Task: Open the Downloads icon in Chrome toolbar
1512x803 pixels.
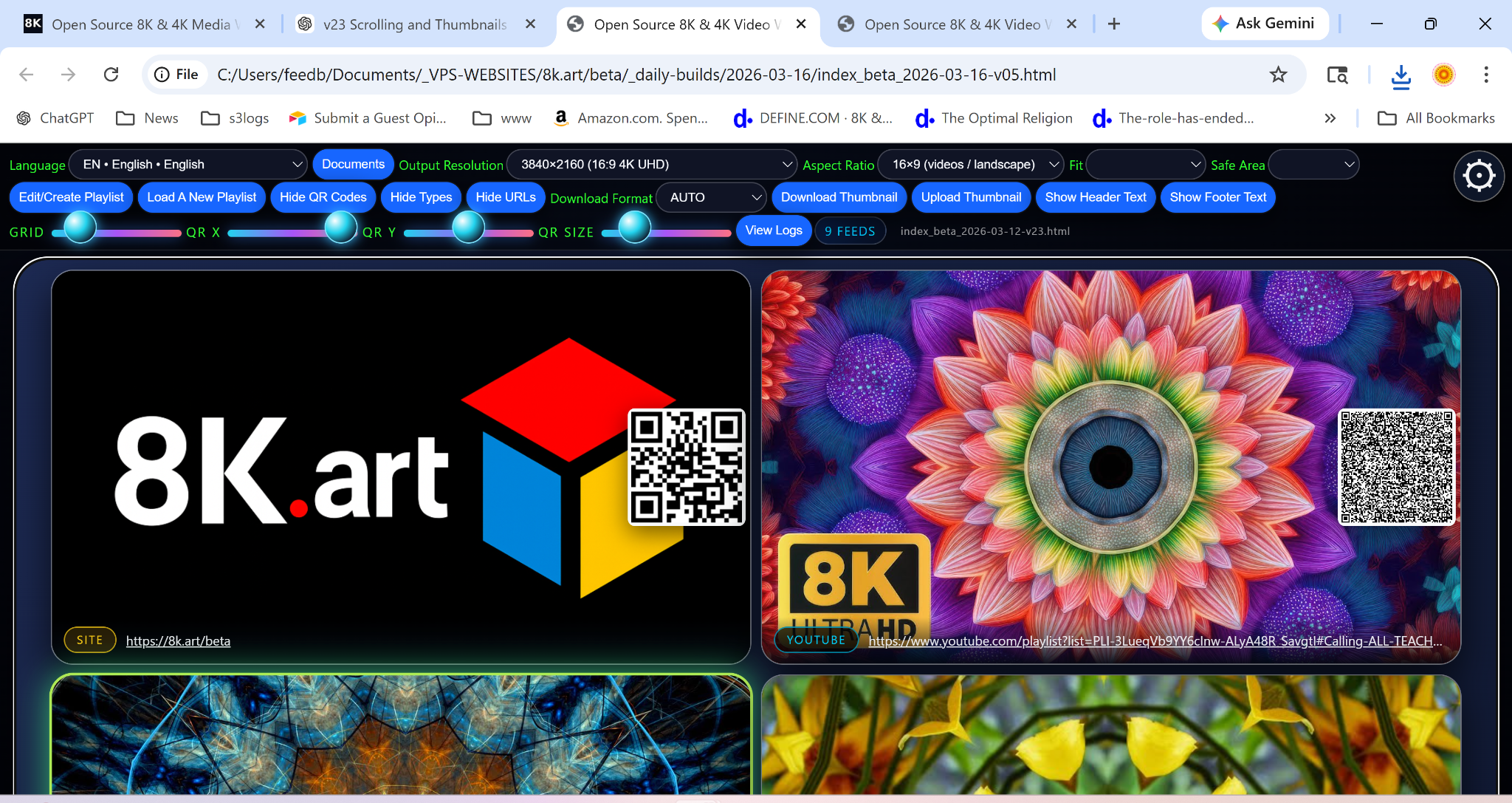Action: click(1401, 75)
